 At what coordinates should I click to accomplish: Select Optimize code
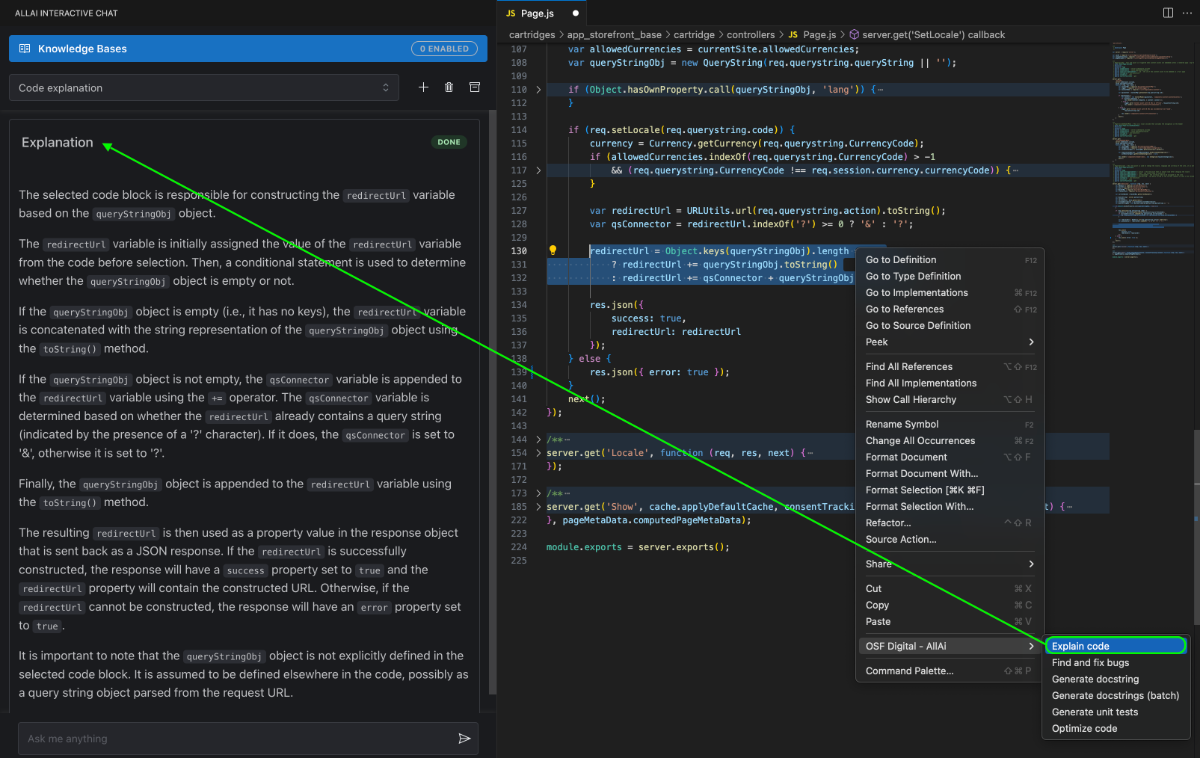coord(1115,728)
